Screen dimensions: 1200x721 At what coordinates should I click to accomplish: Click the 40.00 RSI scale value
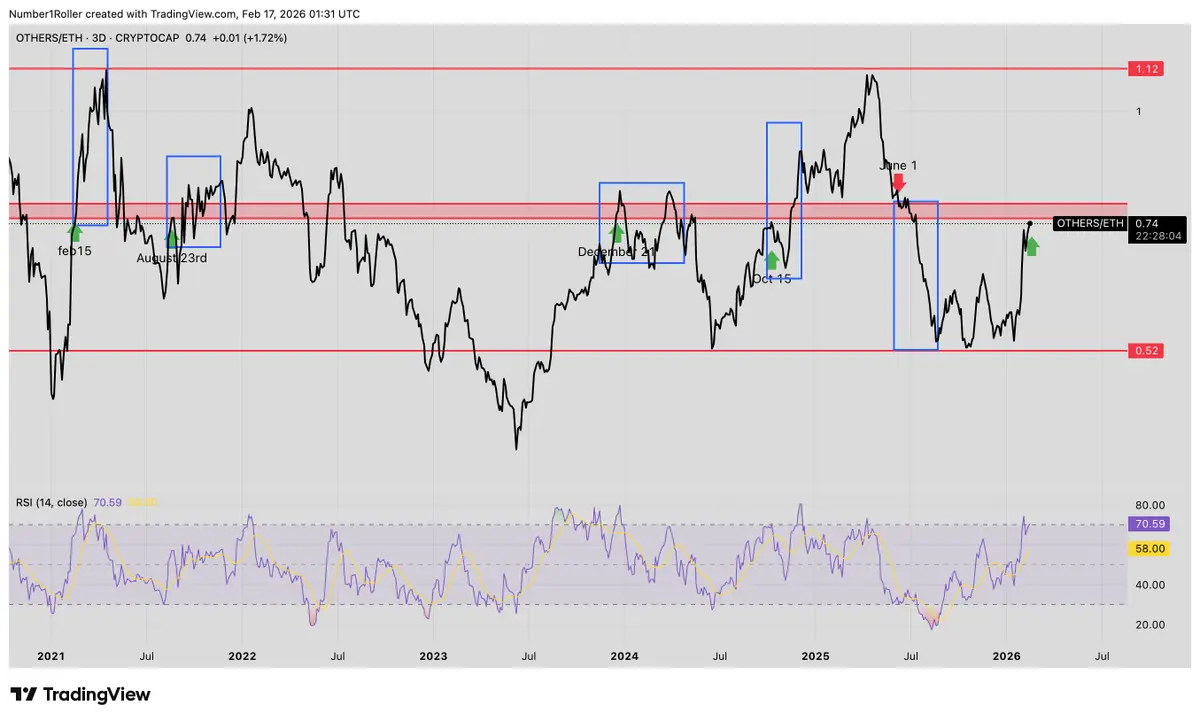pos(1151,585)
